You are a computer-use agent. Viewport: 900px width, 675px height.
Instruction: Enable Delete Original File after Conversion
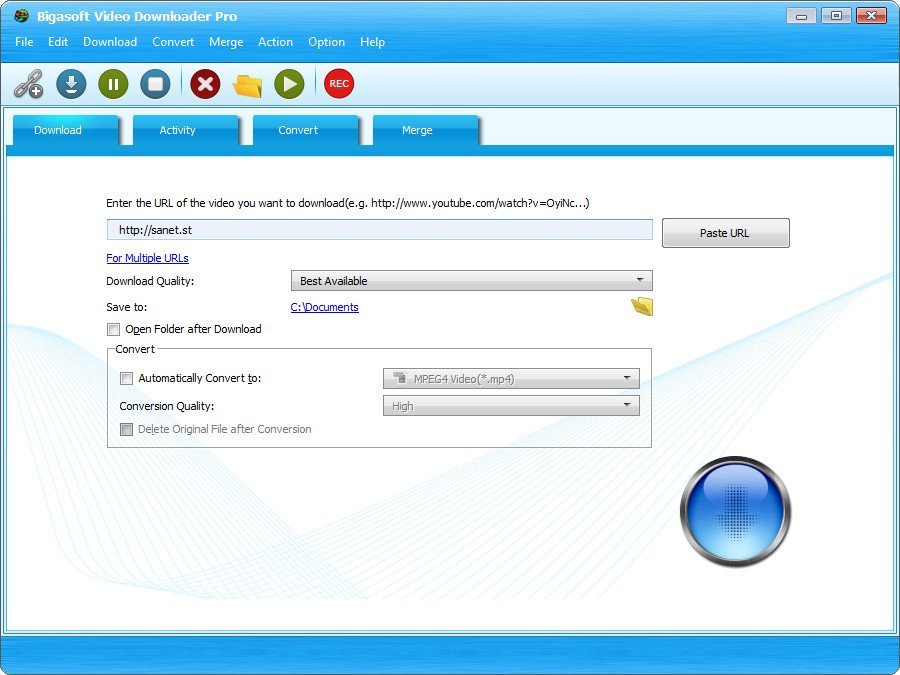pos(127,429)
